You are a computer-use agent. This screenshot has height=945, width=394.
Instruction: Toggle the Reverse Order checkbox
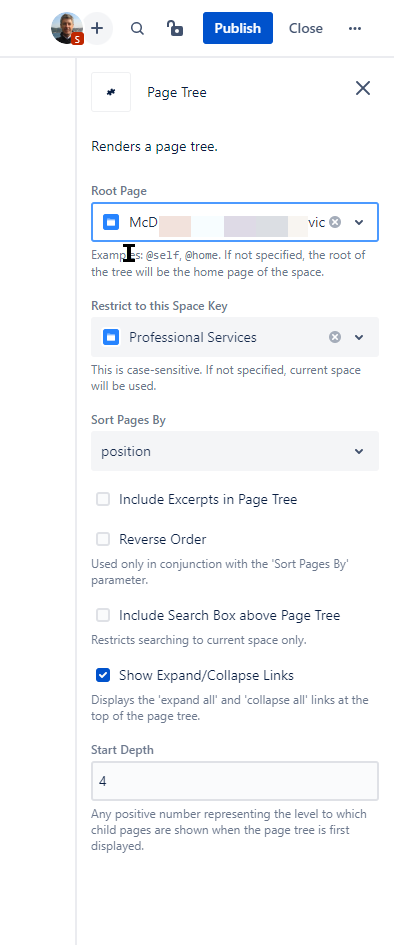103,539
